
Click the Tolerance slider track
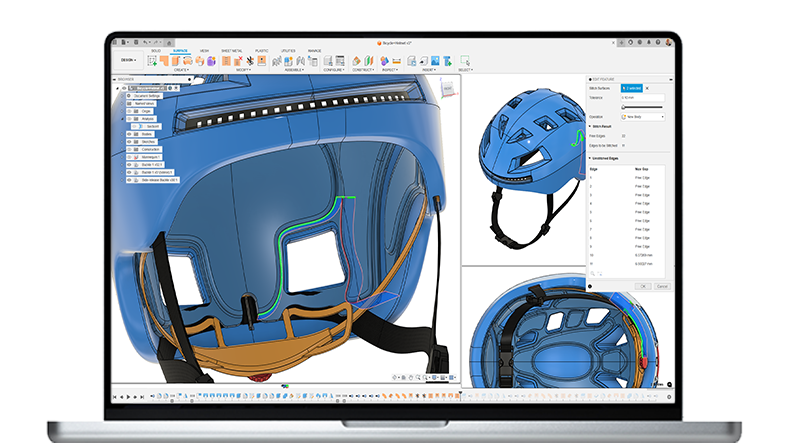tap(644, 106)
